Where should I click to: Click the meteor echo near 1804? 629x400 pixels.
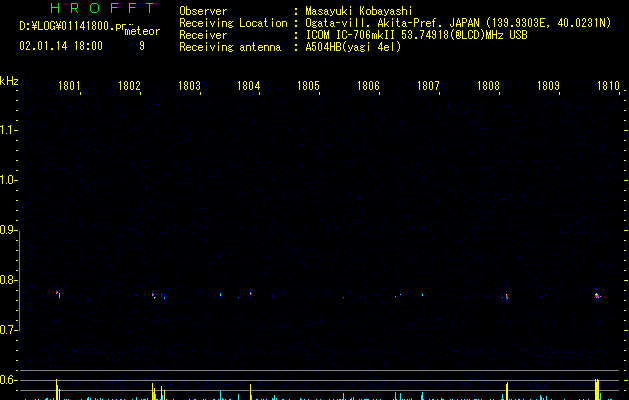(x=251, y=293)
